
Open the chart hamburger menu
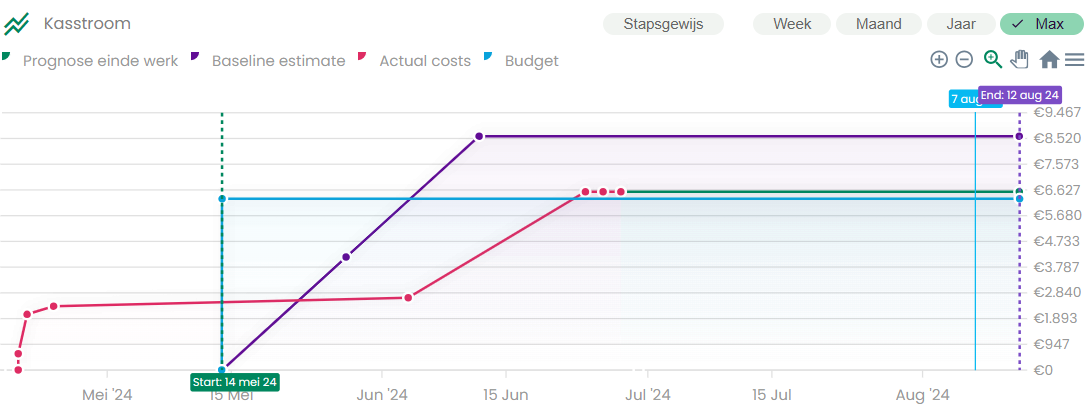pyautogui.click(x=1074, y=60)
